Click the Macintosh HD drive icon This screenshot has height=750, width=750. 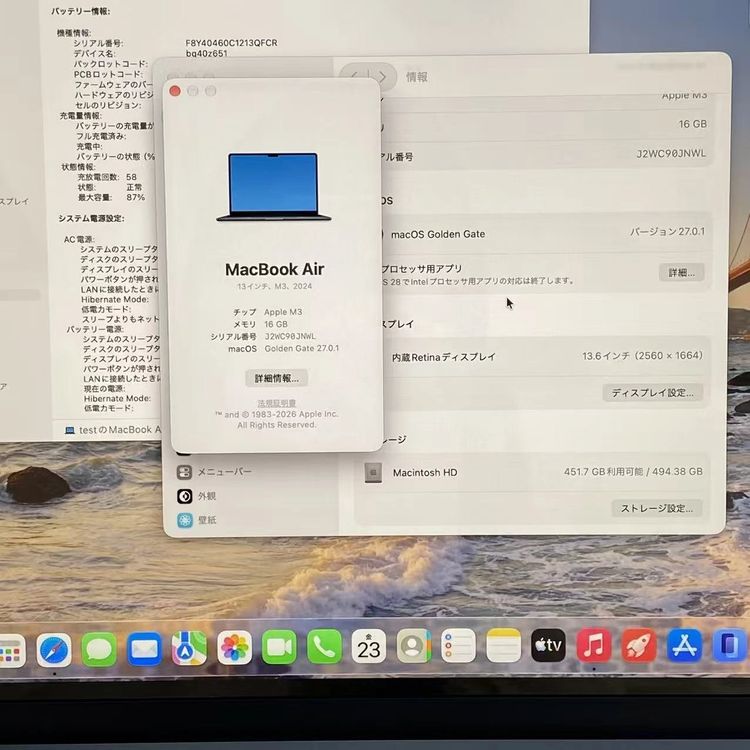tap(373, 473)
